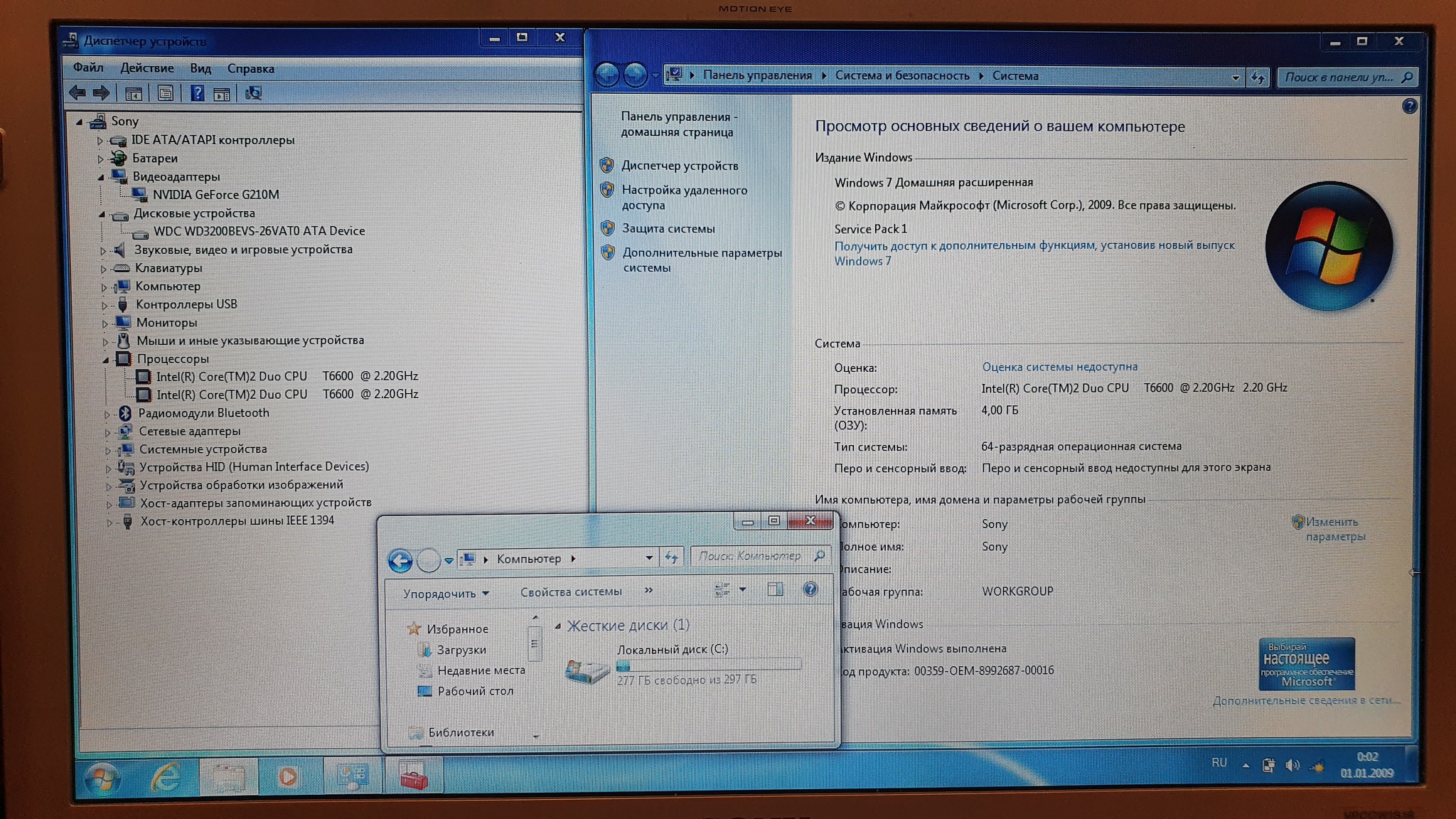This screenshot has height=819, width=1456.
Task: Click help icon in Компьютер window
Action: pos(810,589)
